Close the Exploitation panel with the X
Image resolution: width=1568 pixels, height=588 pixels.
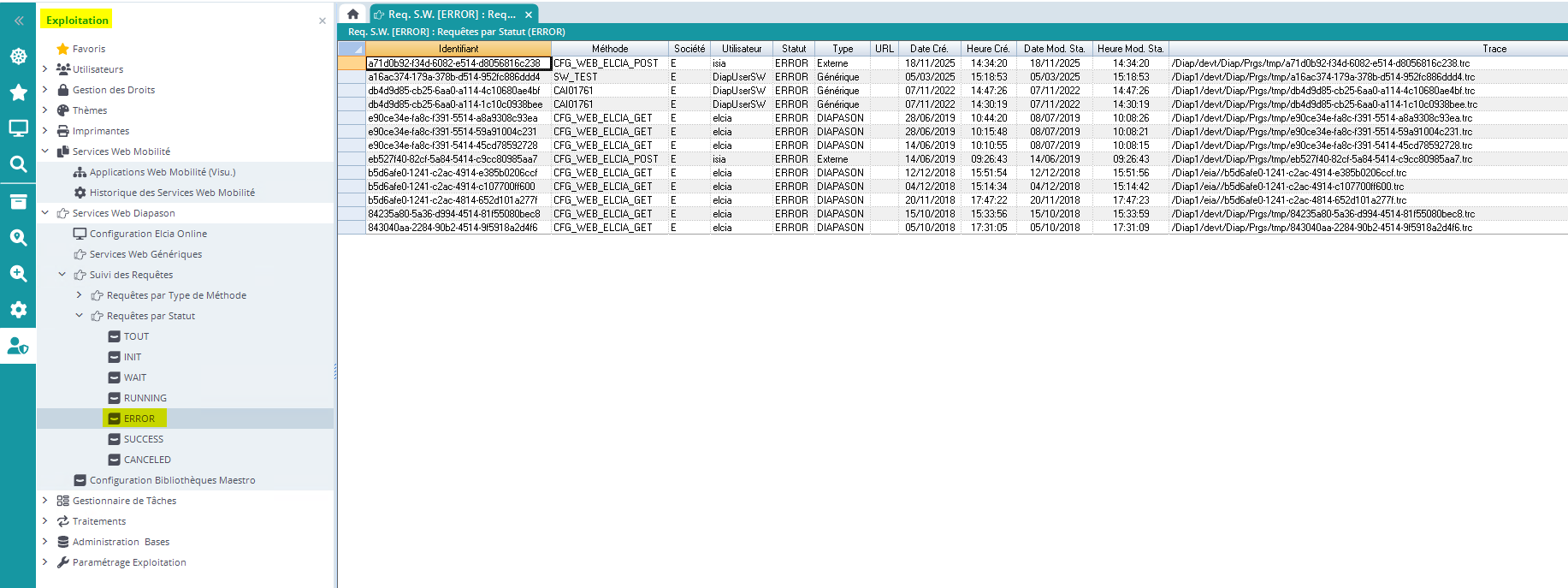tap(322, 21)
